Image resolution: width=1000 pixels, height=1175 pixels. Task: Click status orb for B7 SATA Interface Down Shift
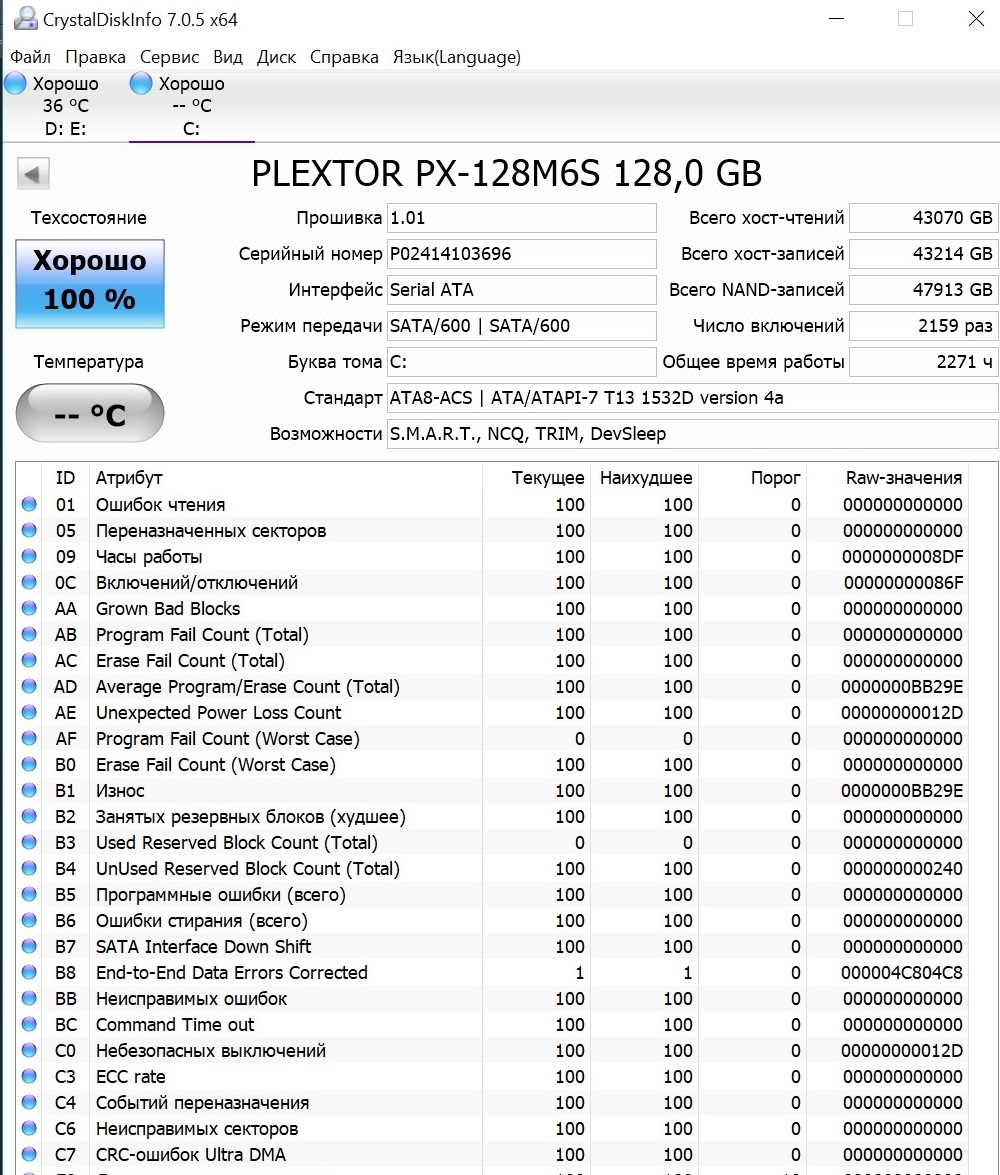pyautogui.click(x=29, y=946)
